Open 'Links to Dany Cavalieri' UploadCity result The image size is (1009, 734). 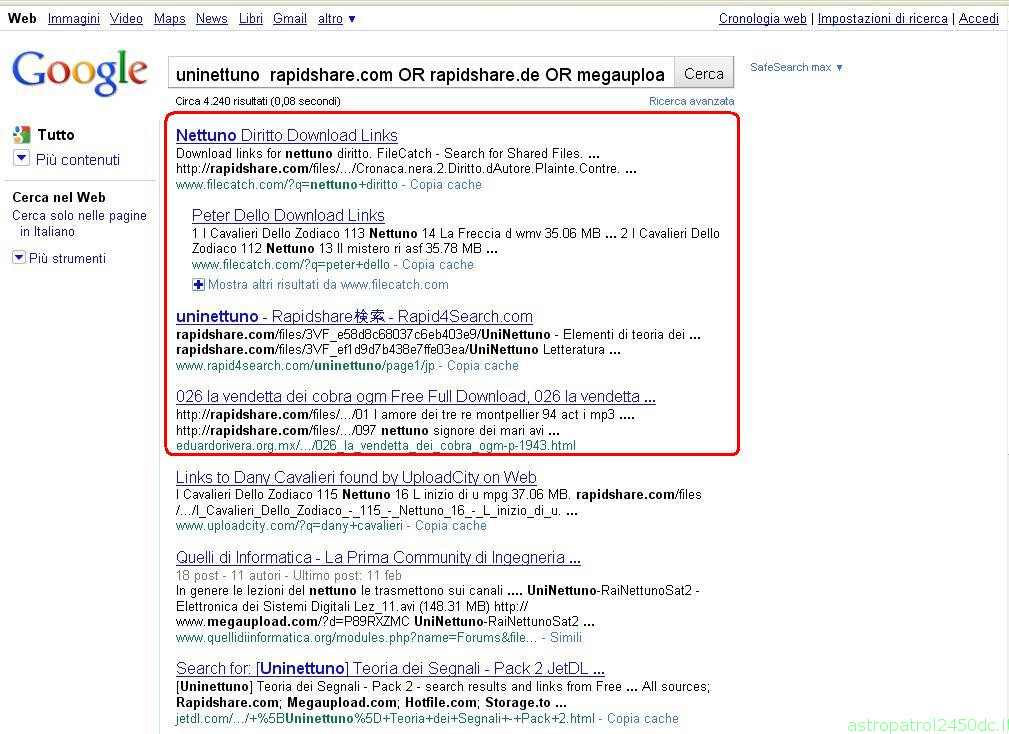point(356,477)
